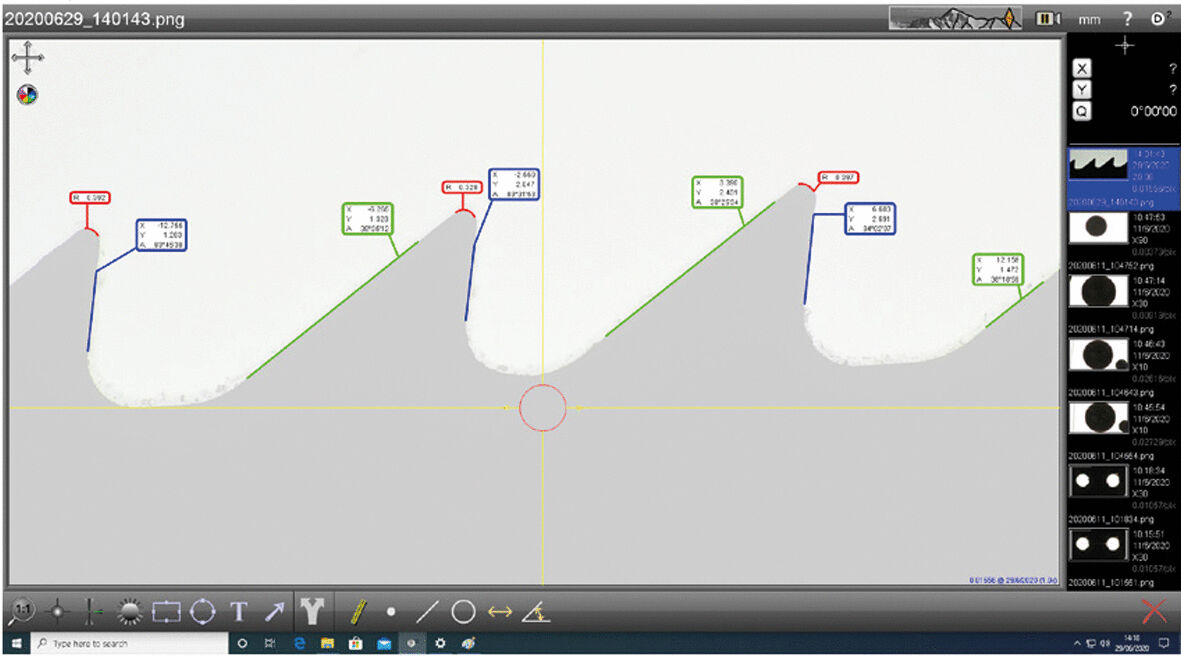Select blue measurement label X -2.660
Screen dimensions: 1181x656
pyautogui.click(x=514, y=185)
